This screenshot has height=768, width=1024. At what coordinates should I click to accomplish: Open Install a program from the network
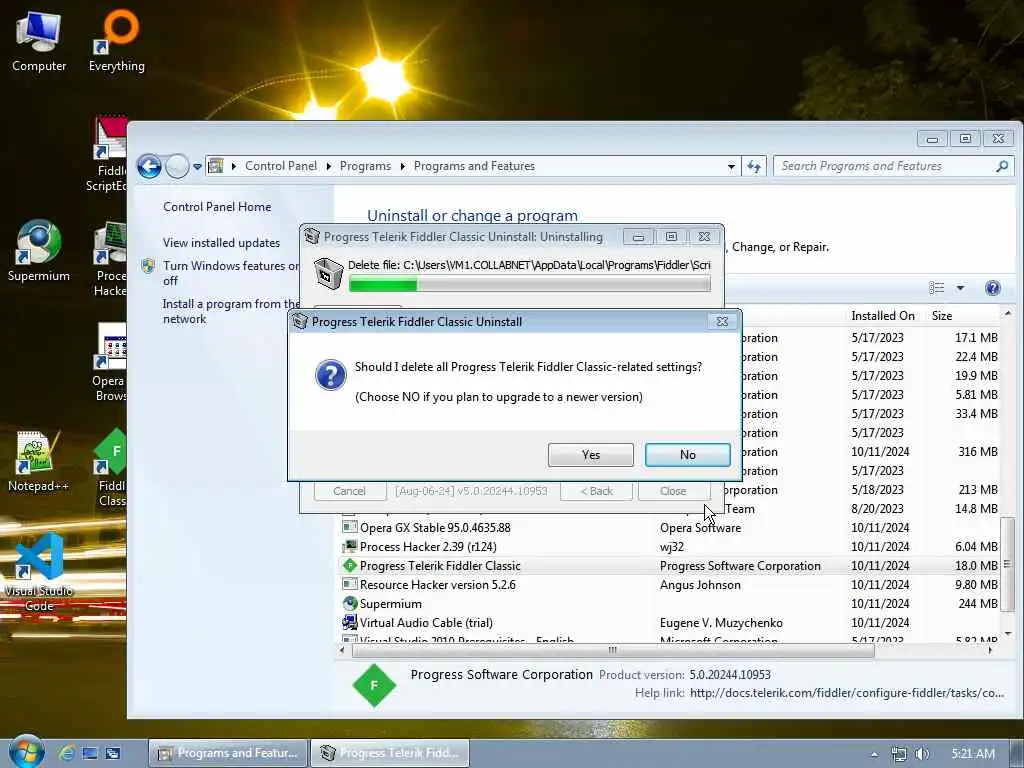pos(230,311)
